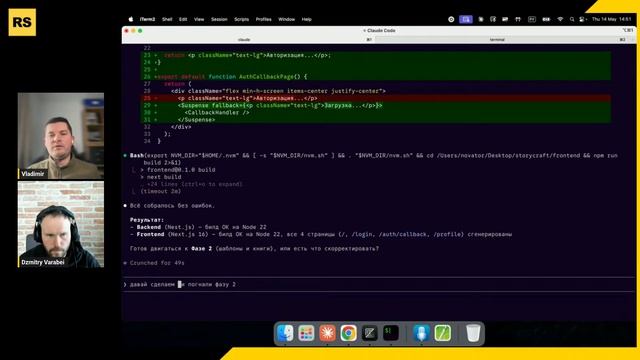Open Trash in the Dock

[x=473, y=333]
